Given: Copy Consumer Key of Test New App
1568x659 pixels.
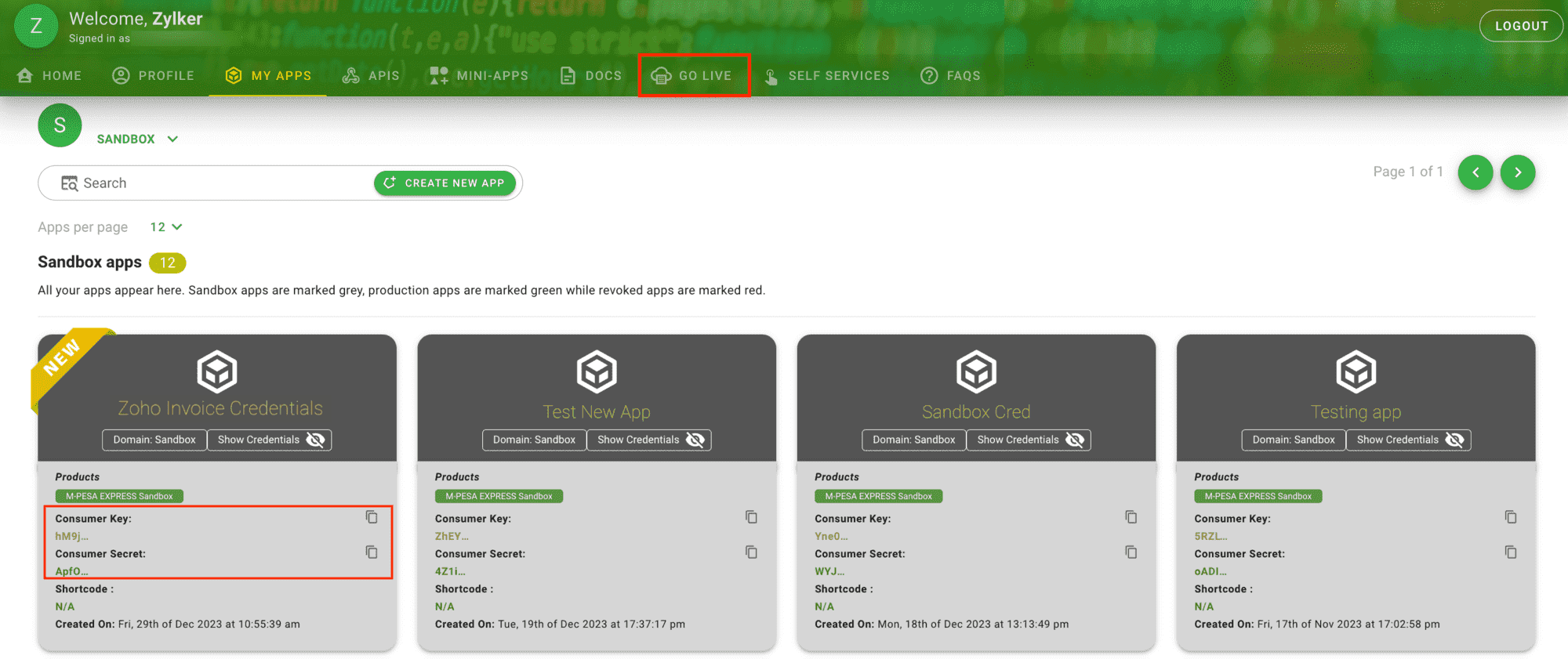Looking at the screenshot, I should coord(751,517).
